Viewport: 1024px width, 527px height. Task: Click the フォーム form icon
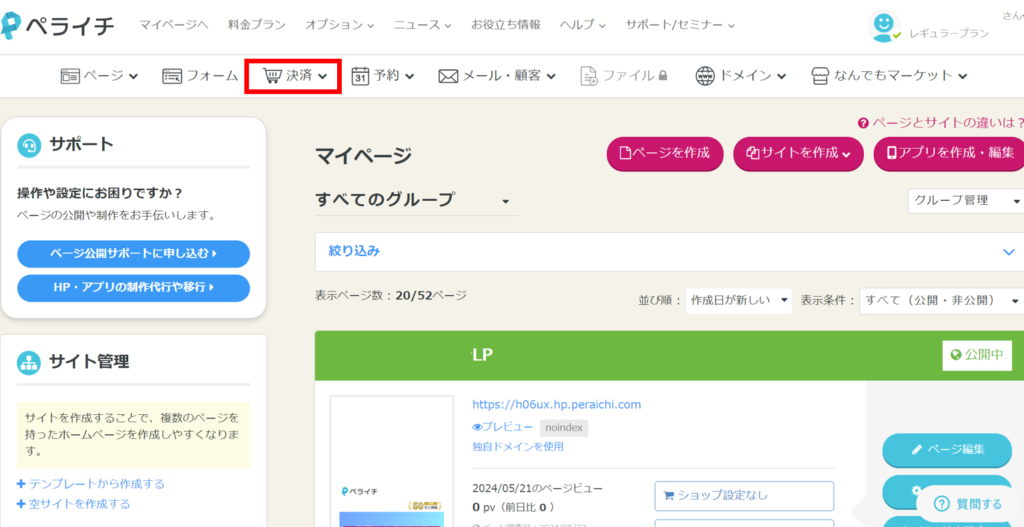click(x=172, y=76)
